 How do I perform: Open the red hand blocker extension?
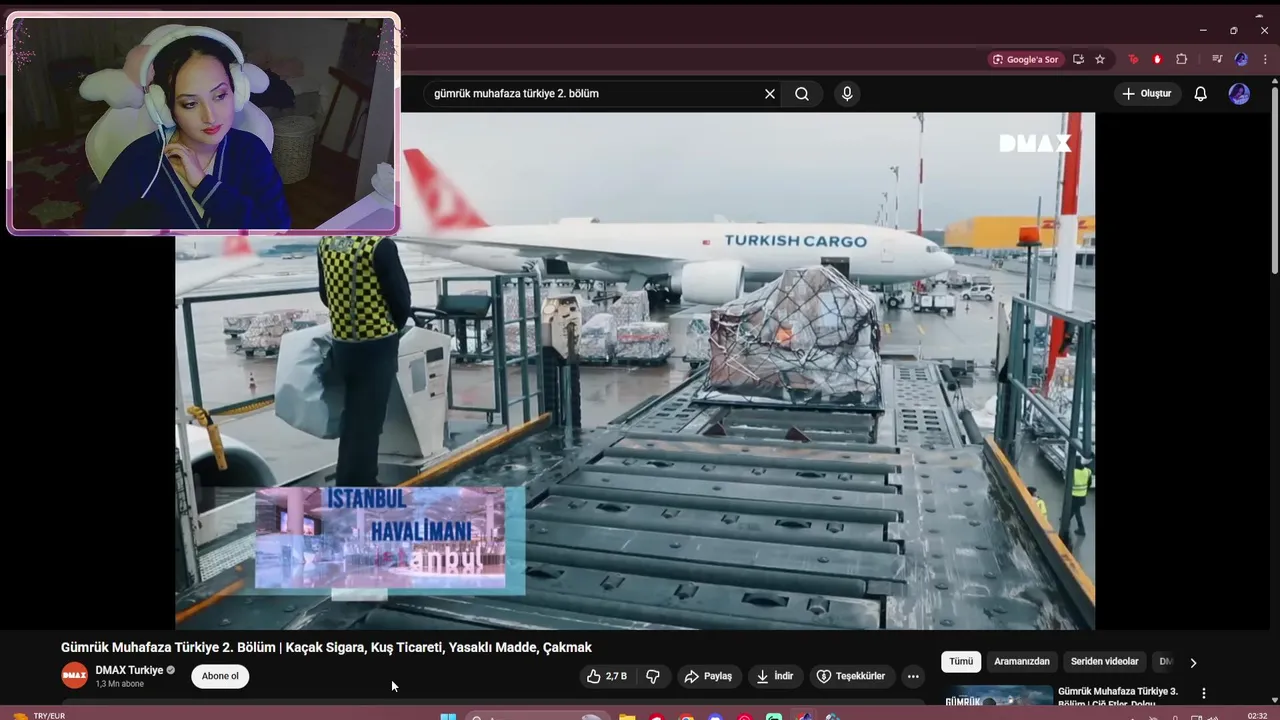click(x=1157, y=60)
